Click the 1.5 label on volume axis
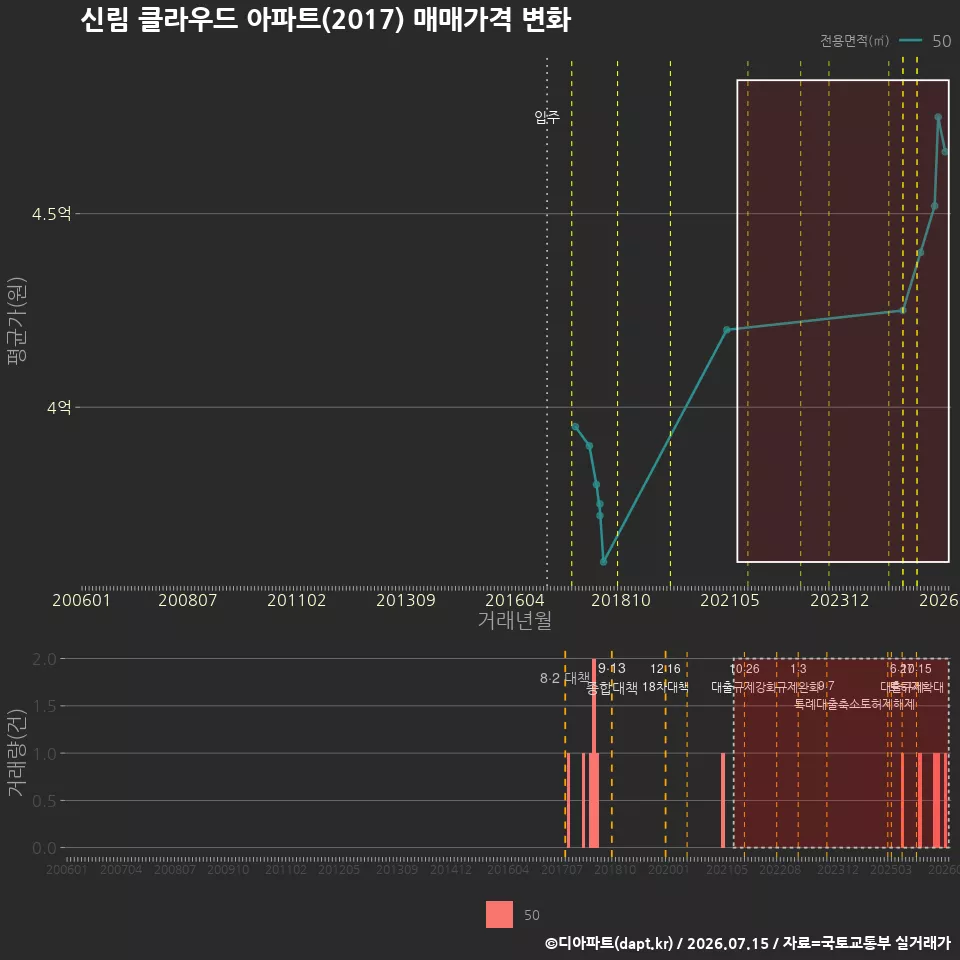The height and width of the screenshot is (960, 960). click(44, 706)
